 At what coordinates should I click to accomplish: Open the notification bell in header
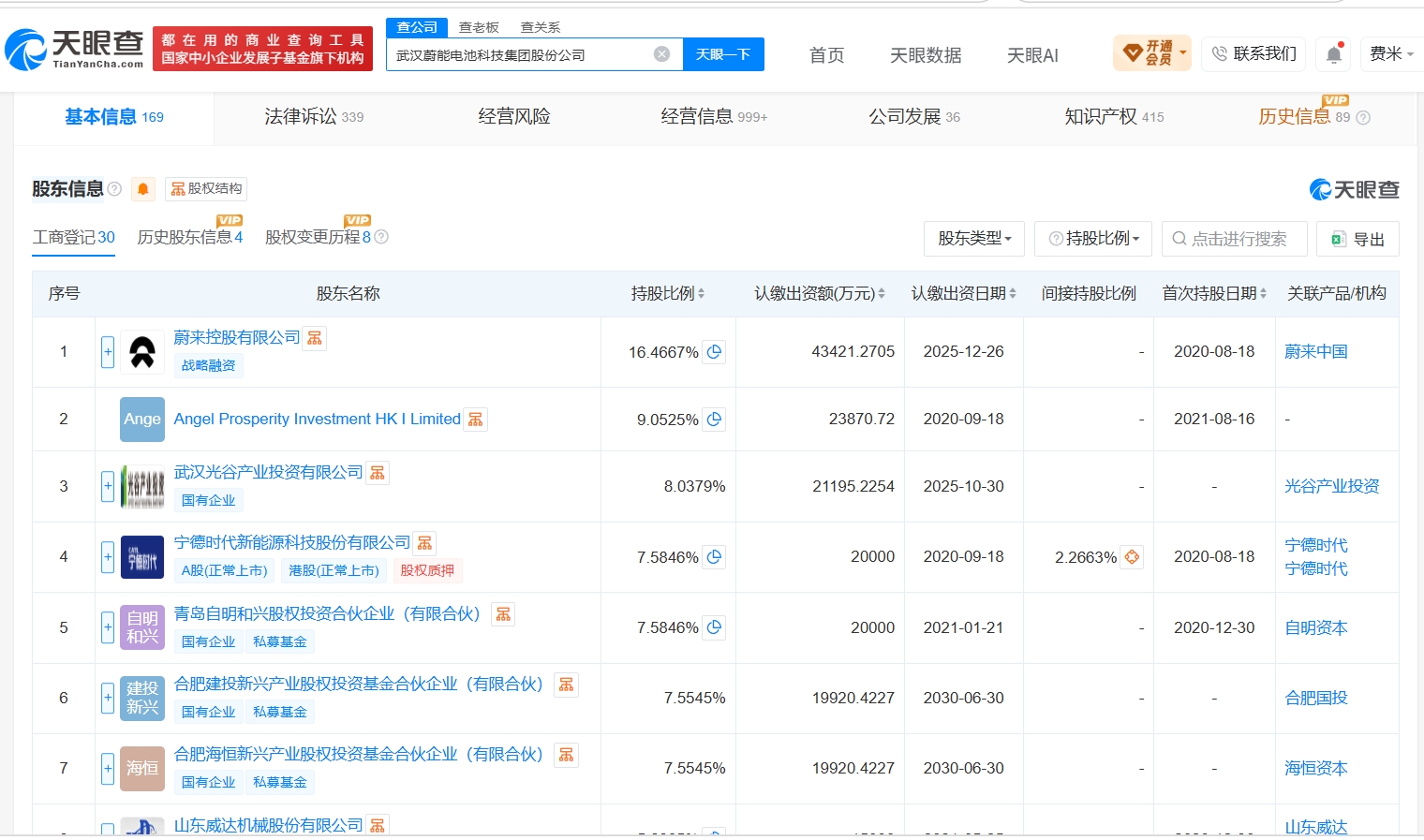click(x=1334, y=54)
